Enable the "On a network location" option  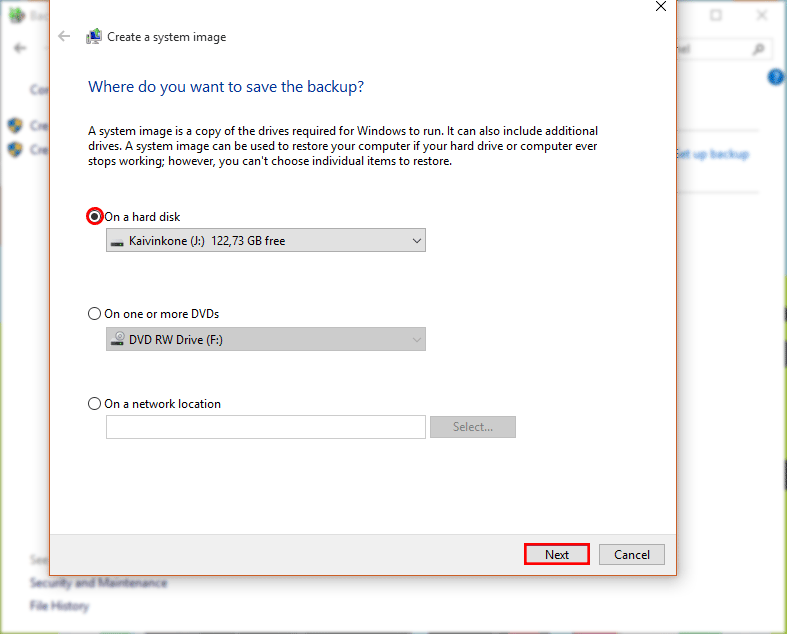[x=95, y=404]
